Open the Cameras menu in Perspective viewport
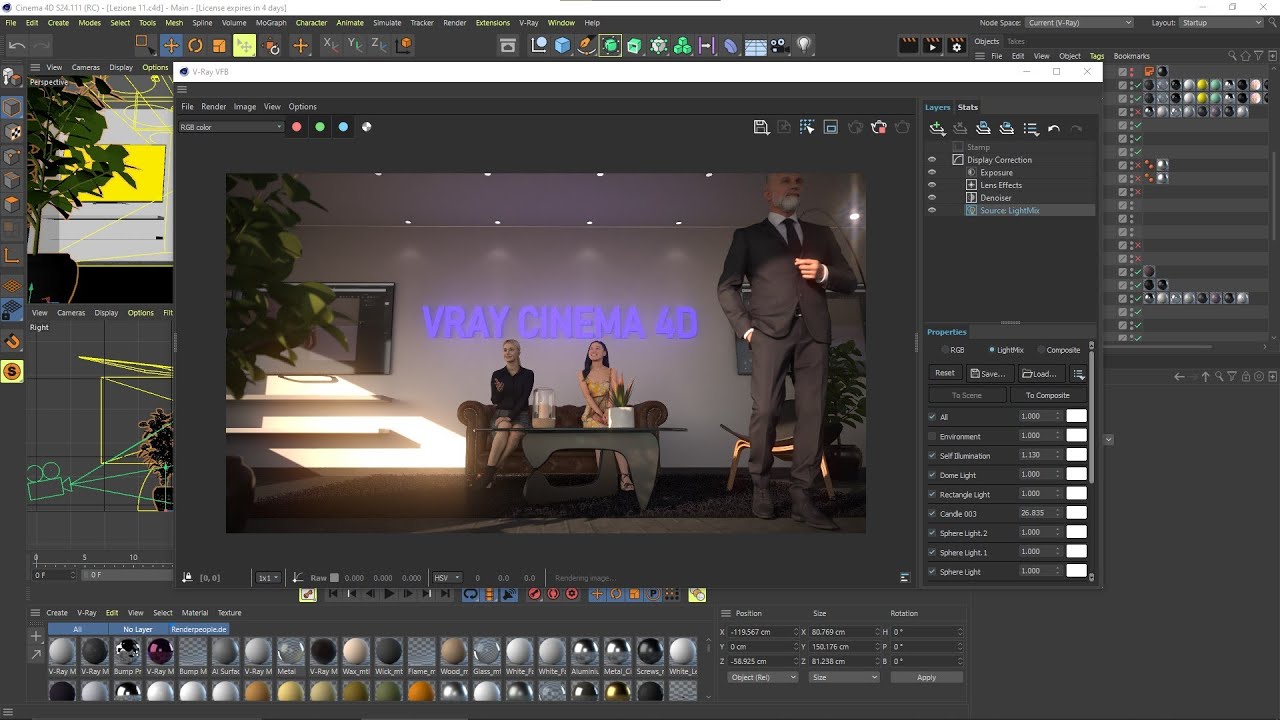The image size is (1280, 720). tap(85, 68)
